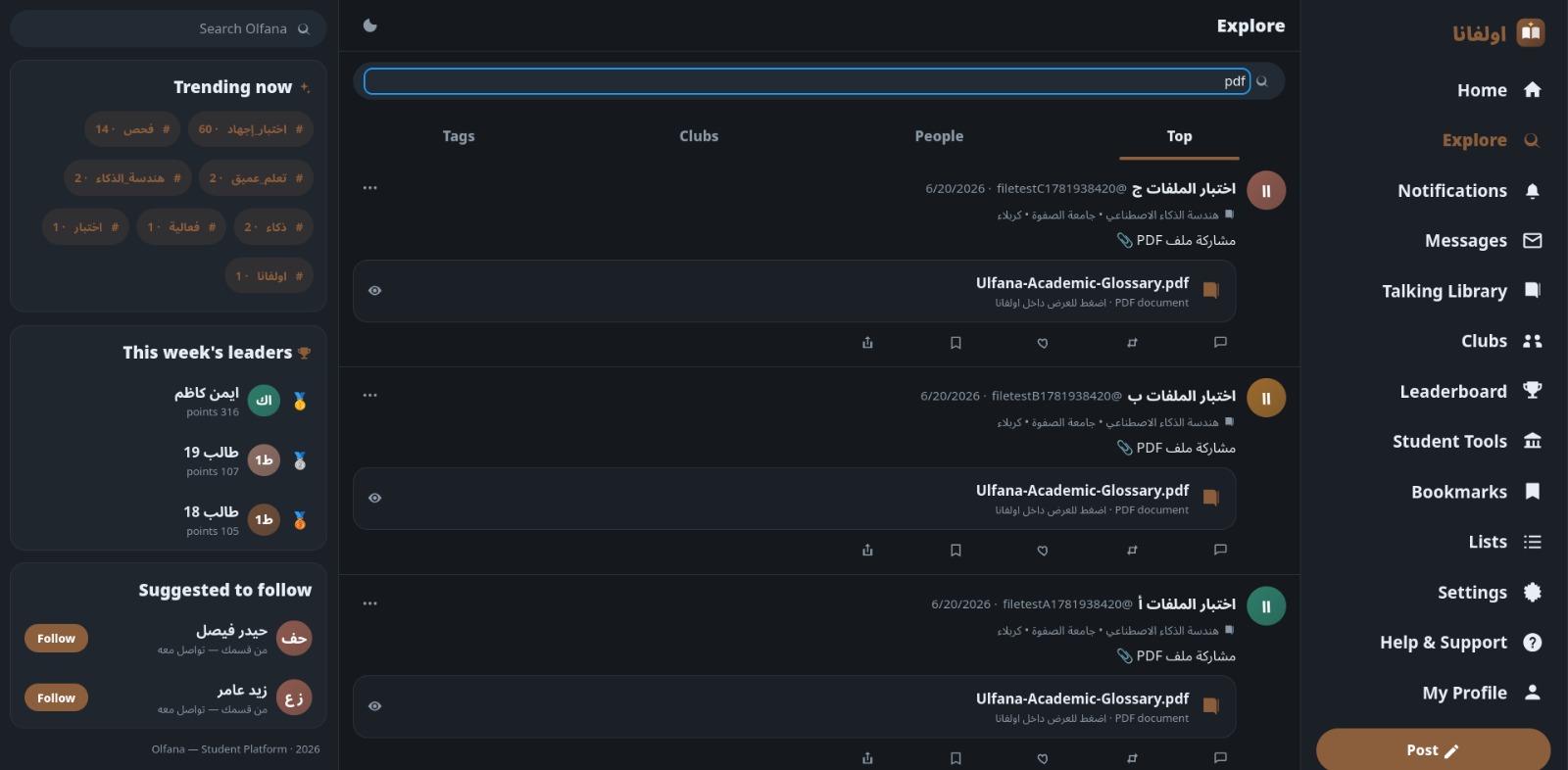Switch to the People tab

pyautogui.click(x=939, y=136)
